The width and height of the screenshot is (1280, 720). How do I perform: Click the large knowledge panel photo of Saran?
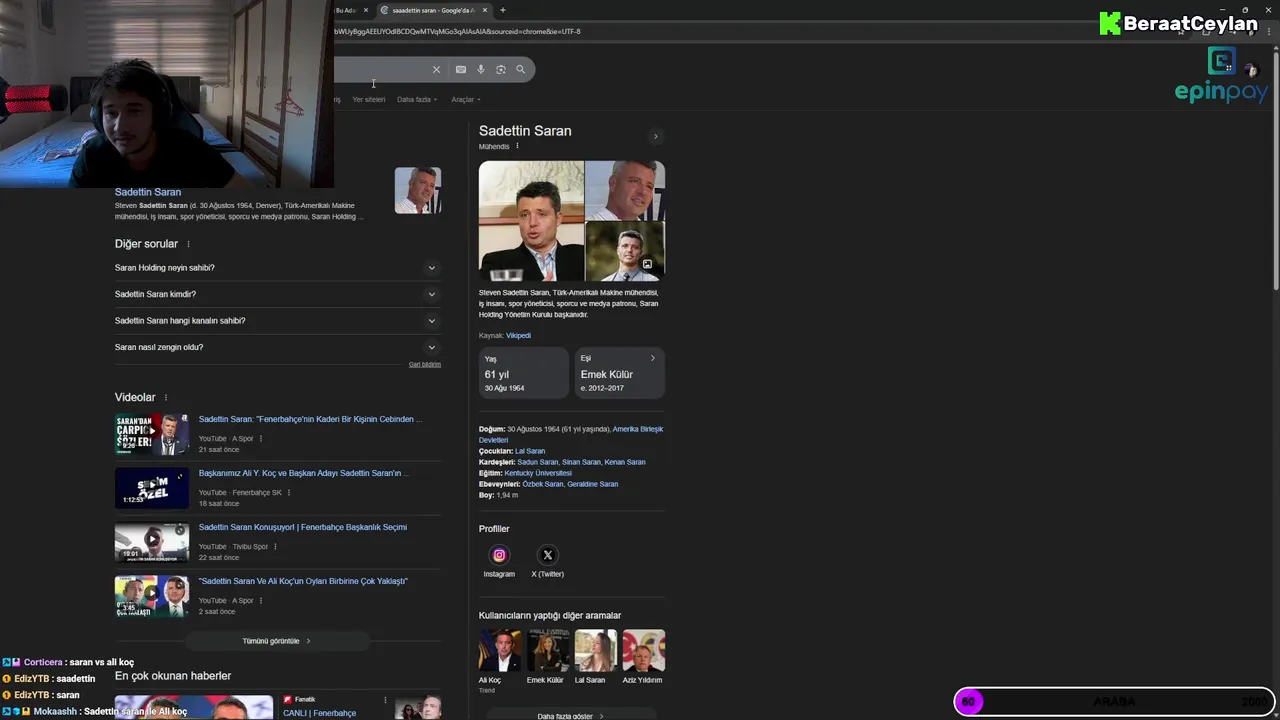[531, 221]
